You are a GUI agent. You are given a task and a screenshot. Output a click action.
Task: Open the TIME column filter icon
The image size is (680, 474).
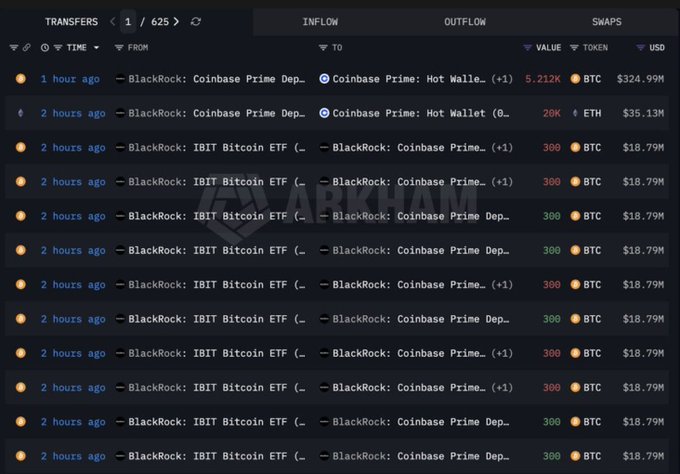tap(58, 48)
